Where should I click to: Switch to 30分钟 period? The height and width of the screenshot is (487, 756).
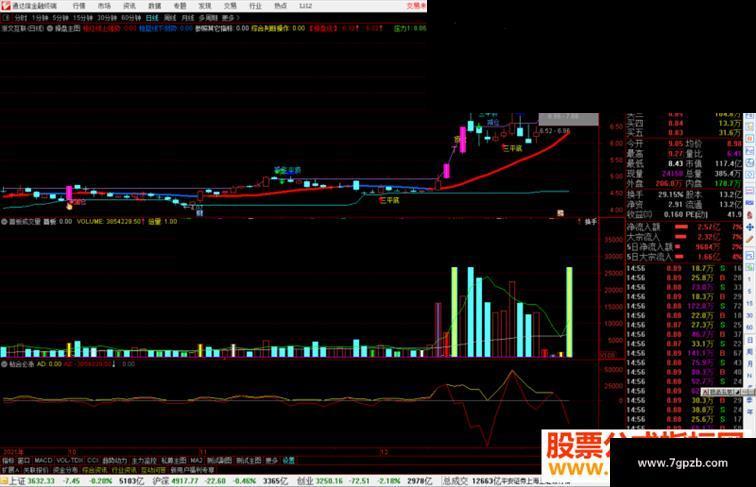pos(107,18)
